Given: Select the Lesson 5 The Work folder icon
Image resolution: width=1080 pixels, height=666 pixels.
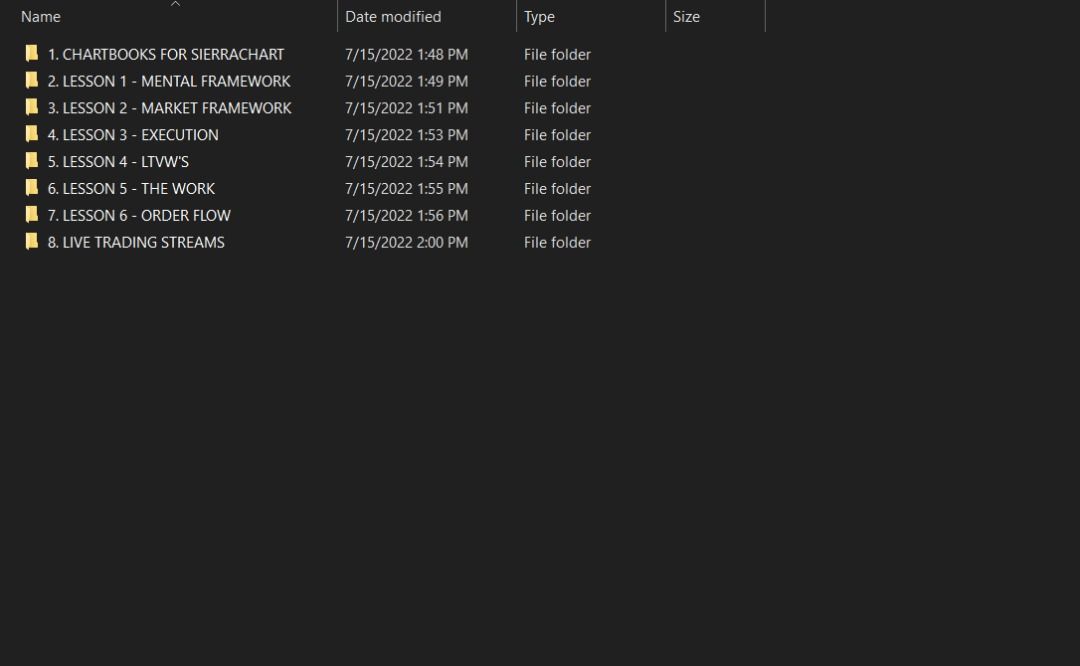Looking at the screenshot, I should [x=32, y=188].
